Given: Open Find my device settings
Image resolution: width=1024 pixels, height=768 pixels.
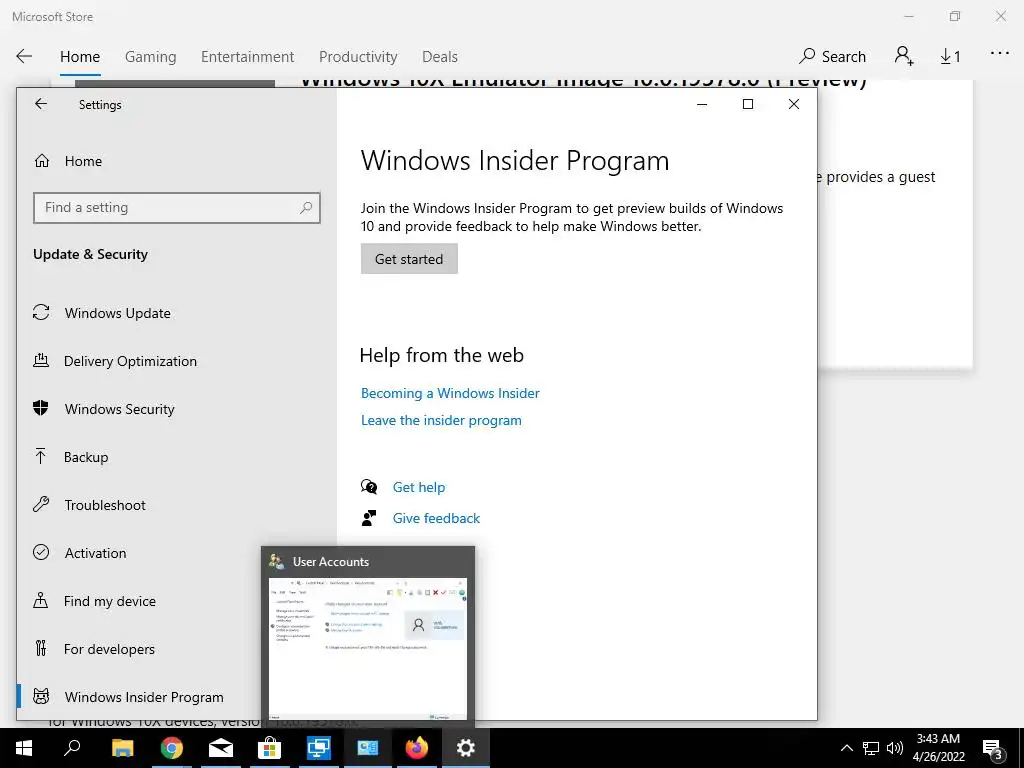Looking at the screenshot, I should [x=110, y=601].
